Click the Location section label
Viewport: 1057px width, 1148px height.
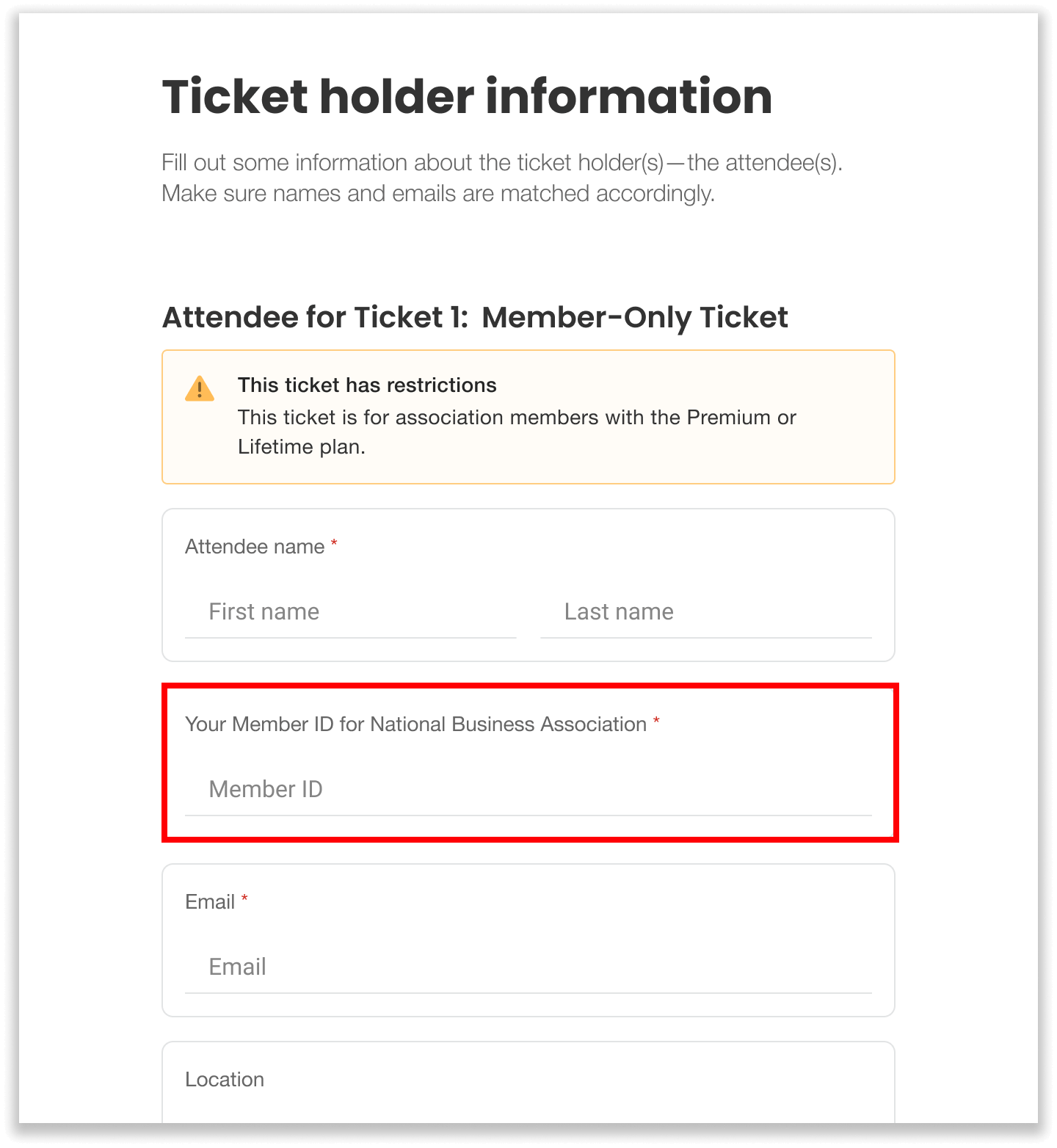[x=225, y=1080]
